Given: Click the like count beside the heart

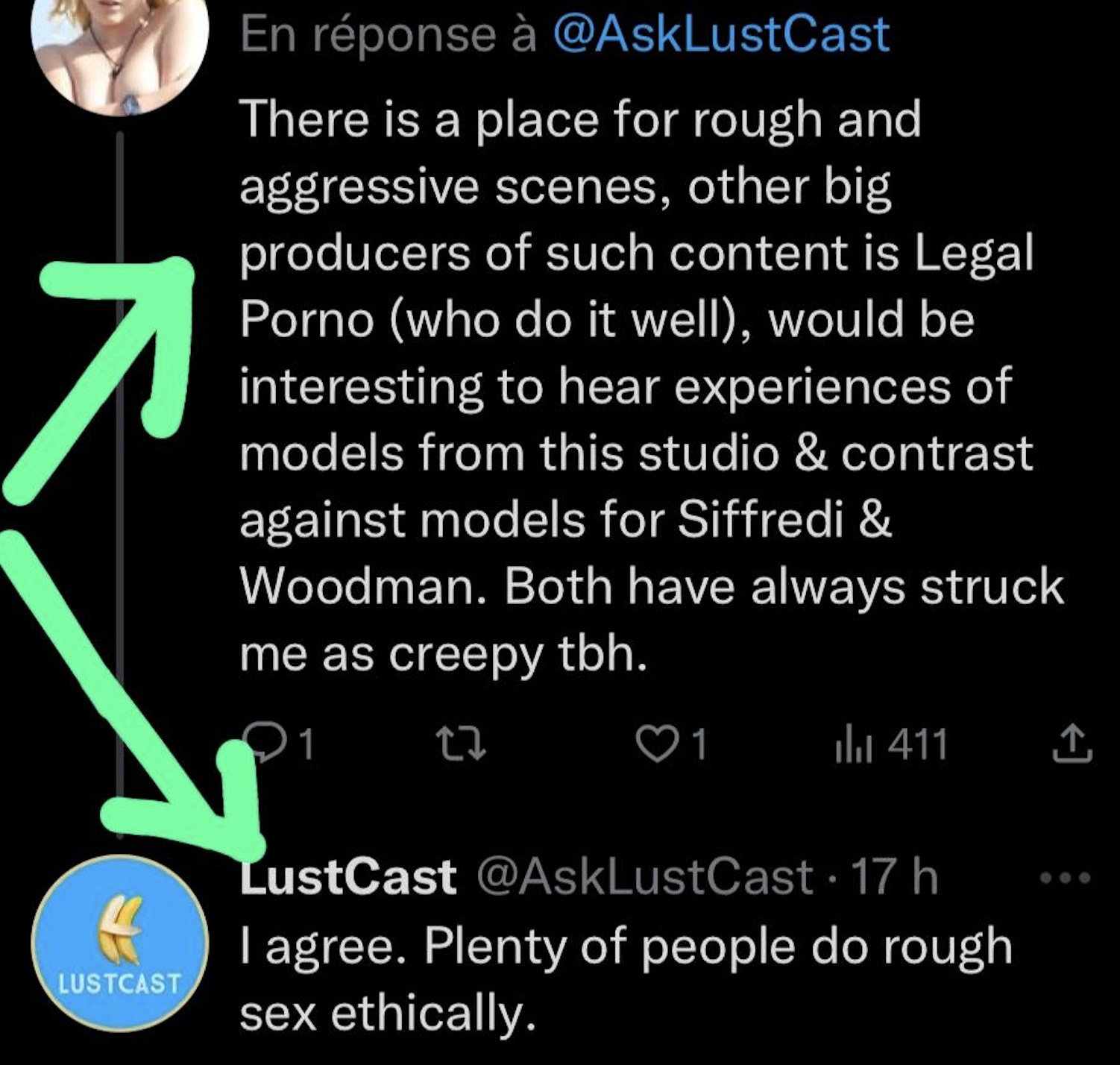Looking at the screenshot, I should pyautogui.click(x=698, y=744).
